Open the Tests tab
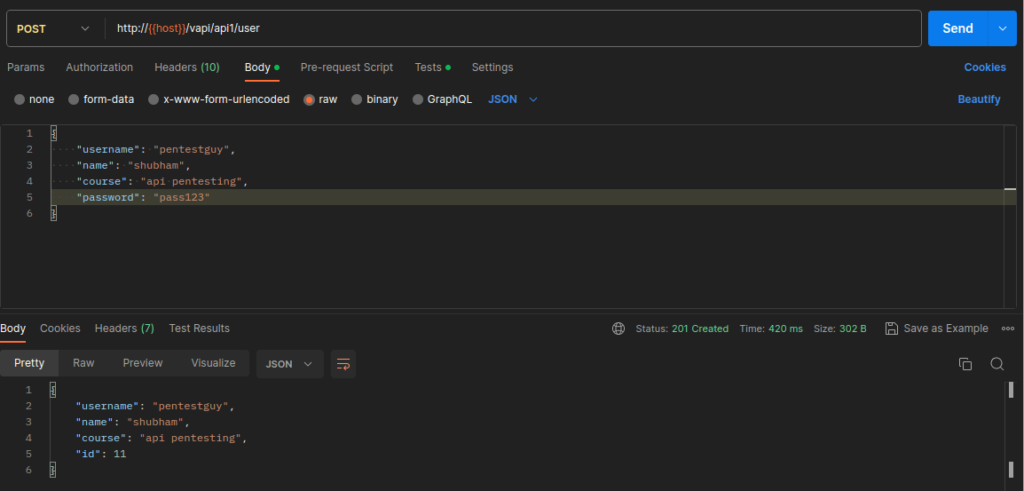1024x491 pixels. [x=432, y=67]
